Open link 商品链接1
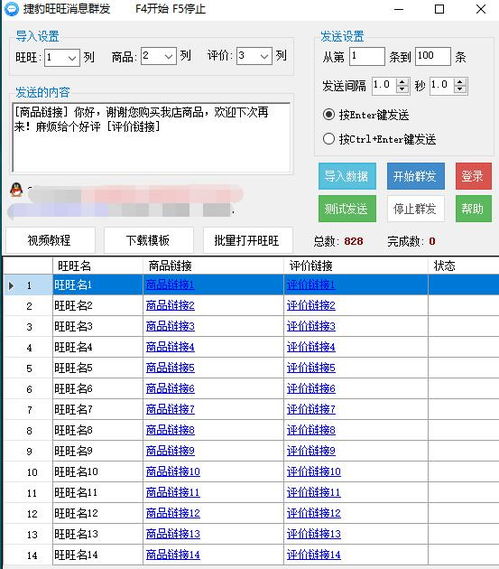Image resolution: width=499 pixels, height=569 pixels. (x=170, y=285)
